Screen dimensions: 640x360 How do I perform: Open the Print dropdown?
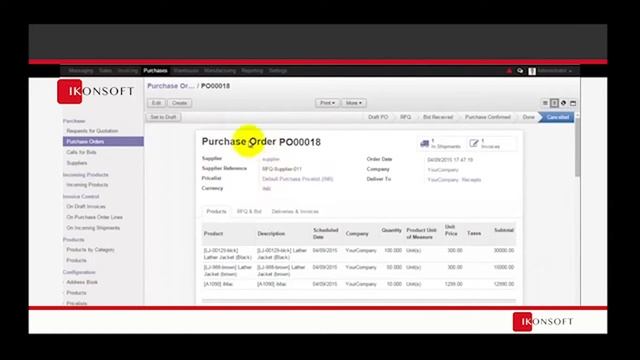(x=327, y=103)
